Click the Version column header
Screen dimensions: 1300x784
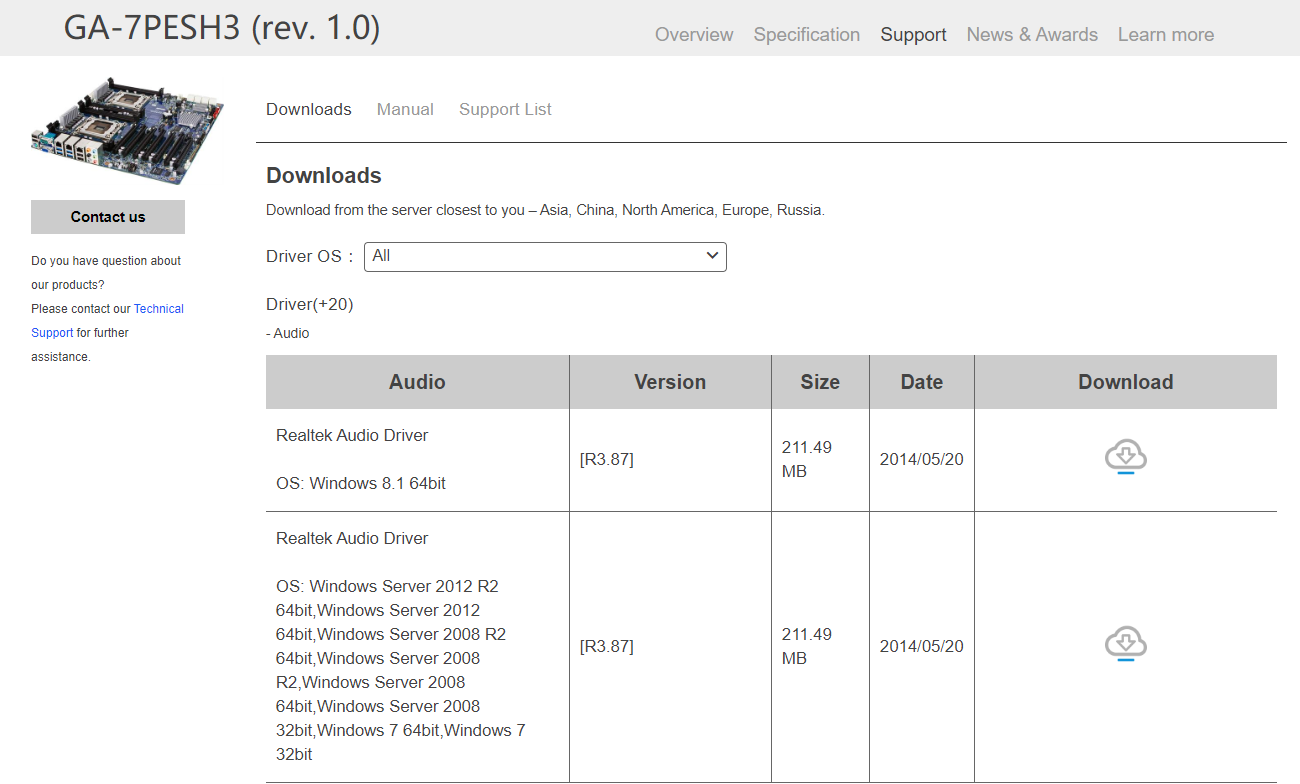click(x=670, y=382)
